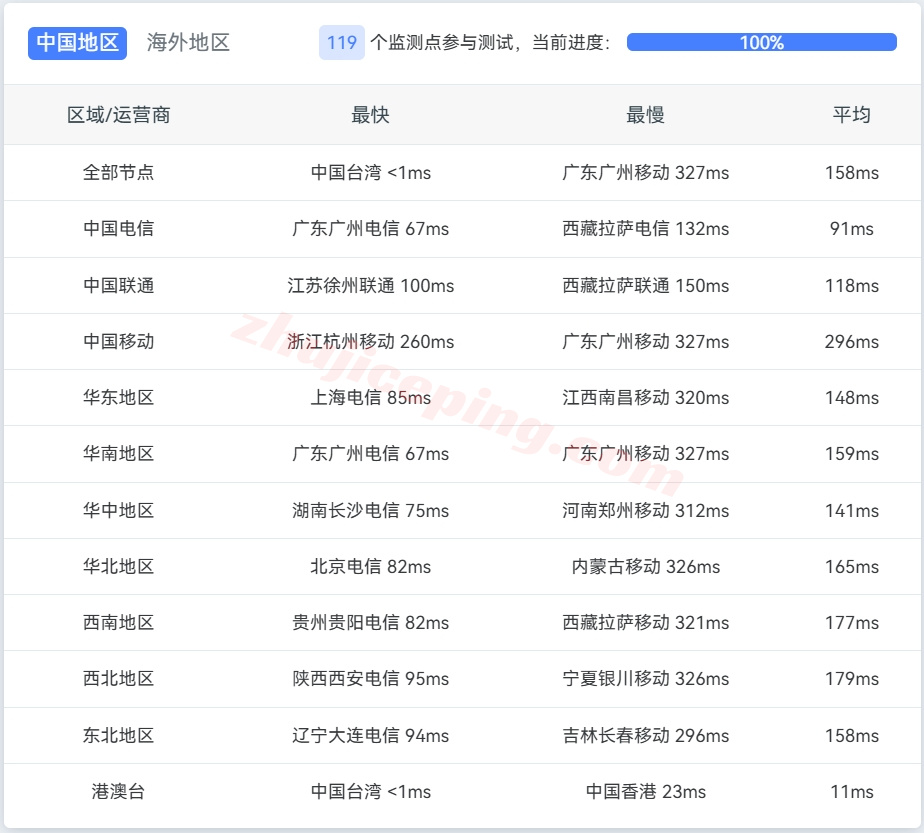
Task: Switch to the 海外地区 tab
Action: pyautogui.click(x=188, y=43)
